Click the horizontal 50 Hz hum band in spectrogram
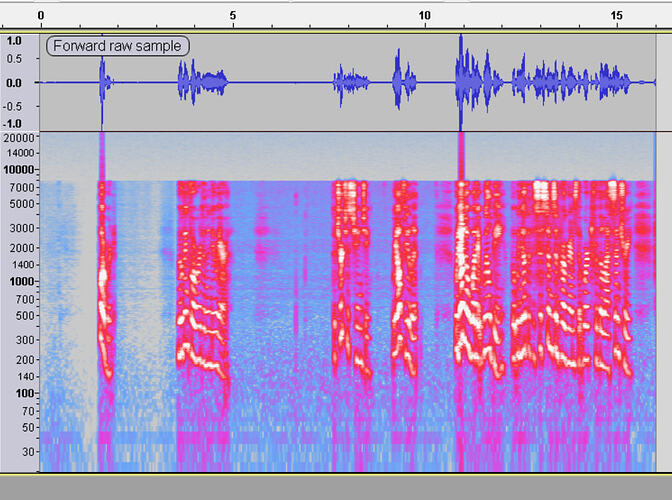The width and height of the screenshot is (672, 500). 300,437
